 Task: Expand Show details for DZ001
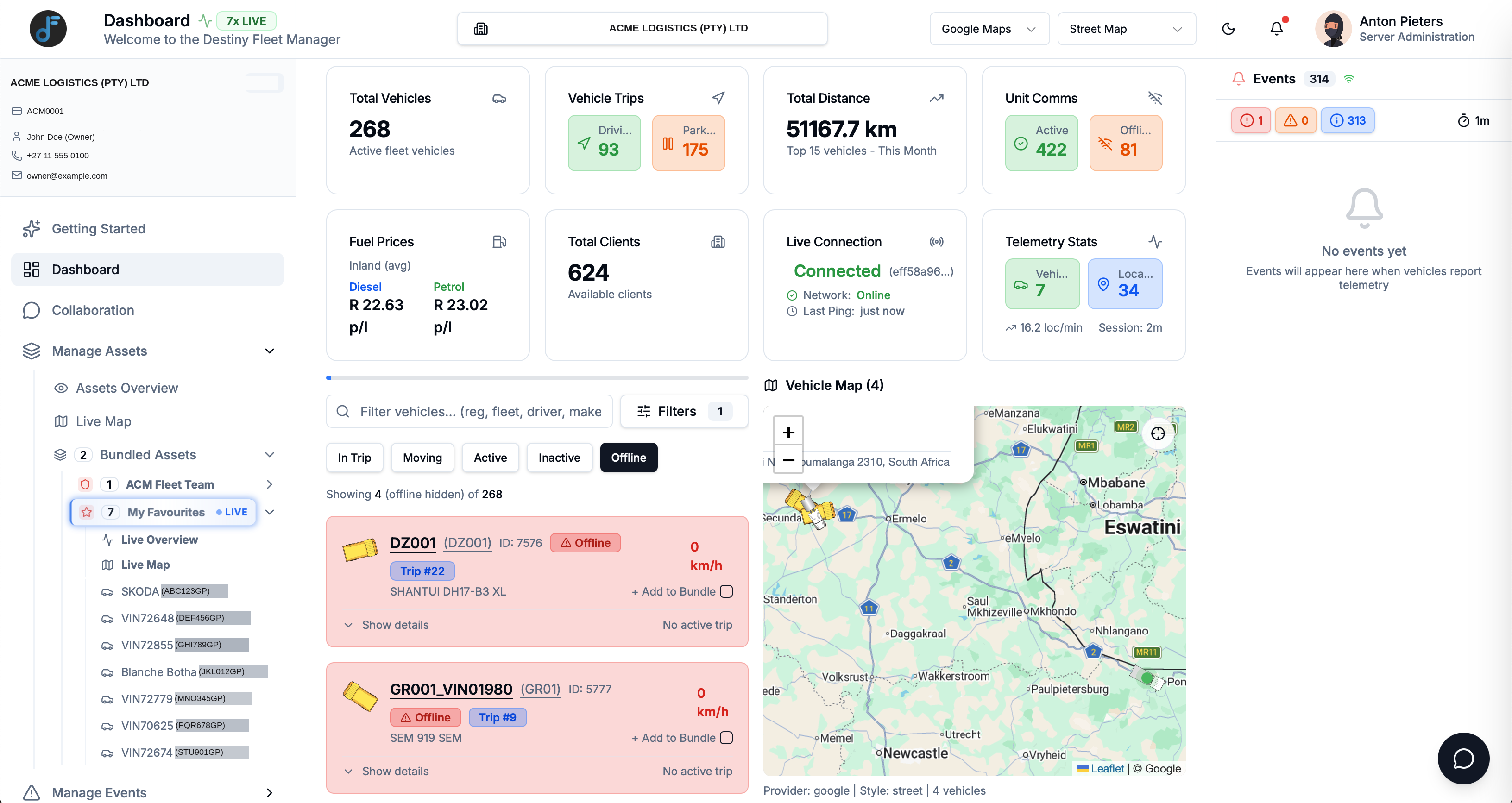tap(387, 625)
